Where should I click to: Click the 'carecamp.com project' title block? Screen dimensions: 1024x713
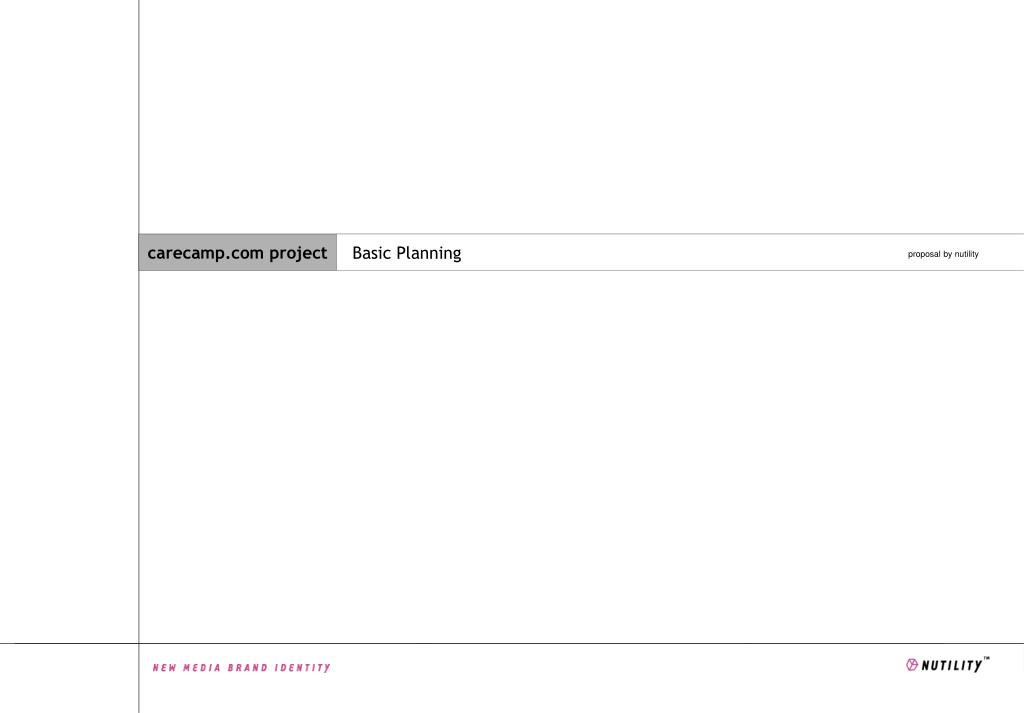[x=238, y=252]
